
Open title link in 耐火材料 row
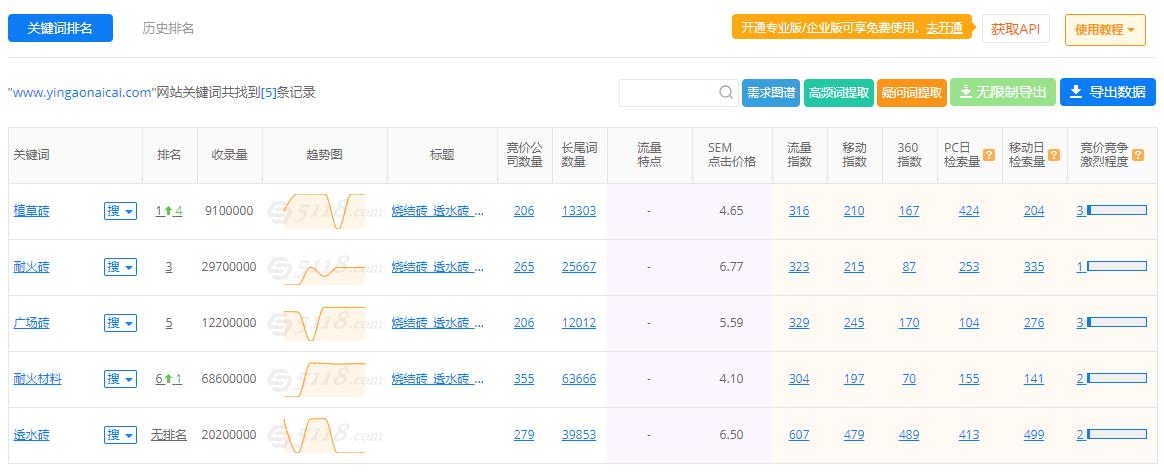438,379
